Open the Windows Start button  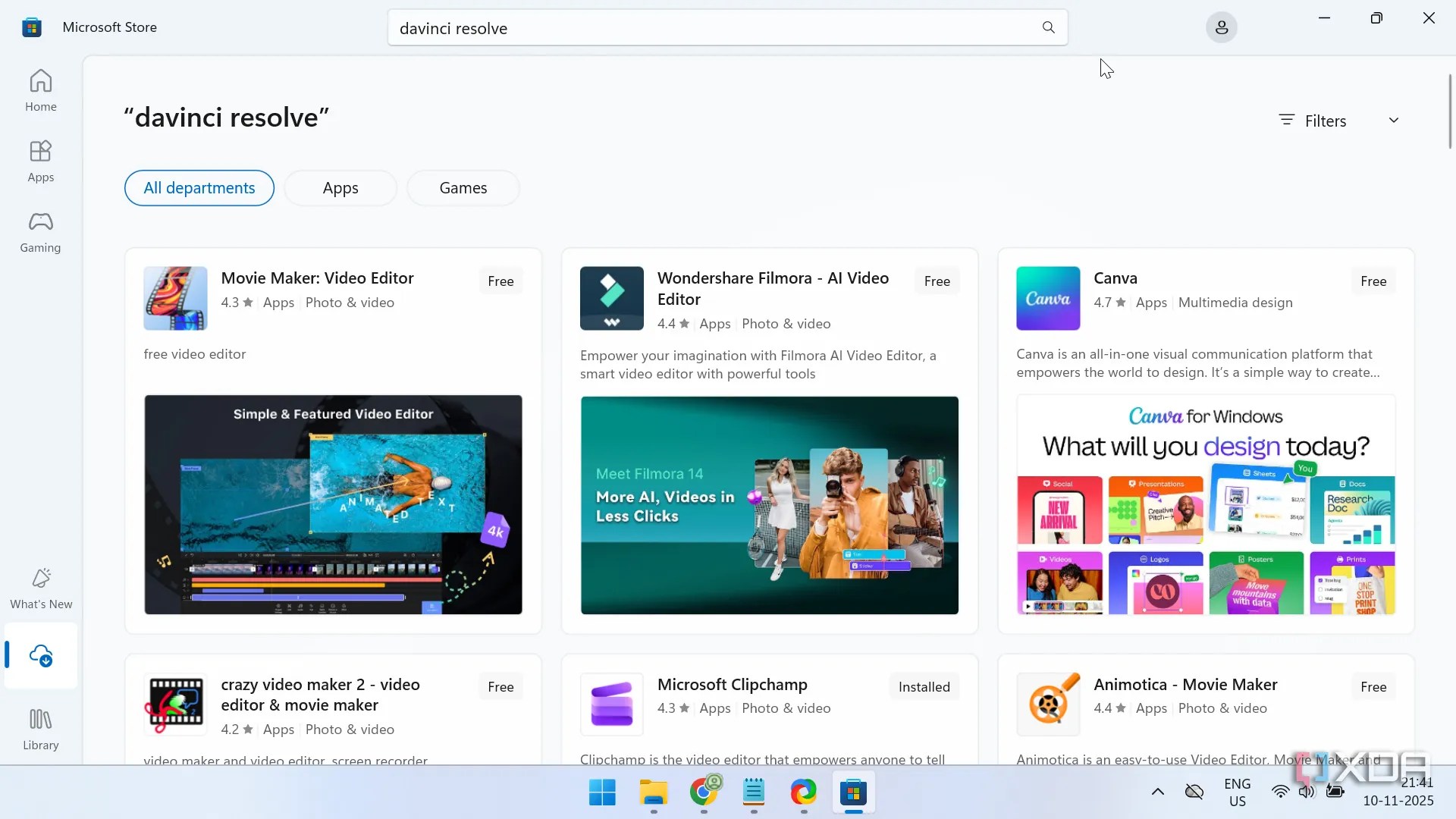(602, 792)
